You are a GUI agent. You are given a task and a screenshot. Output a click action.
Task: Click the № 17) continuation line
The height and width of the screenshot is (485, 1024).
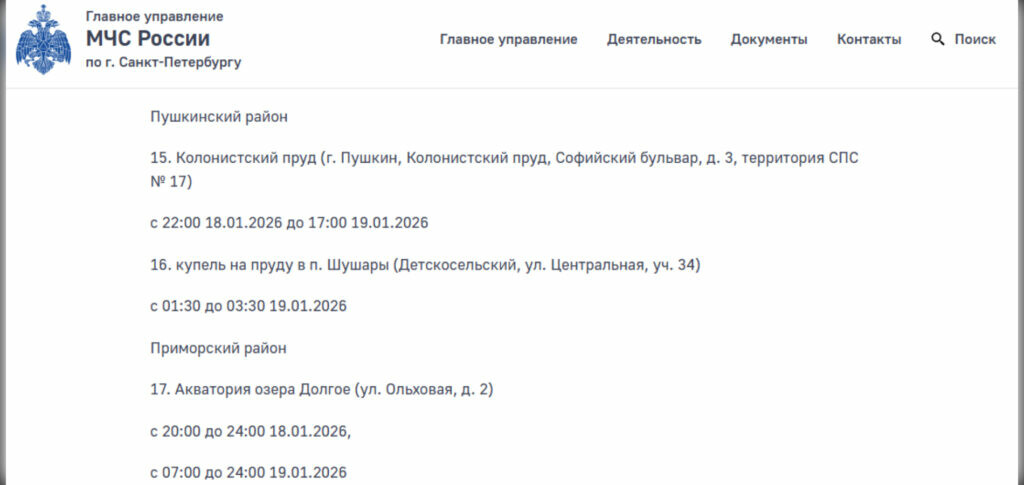171,182
